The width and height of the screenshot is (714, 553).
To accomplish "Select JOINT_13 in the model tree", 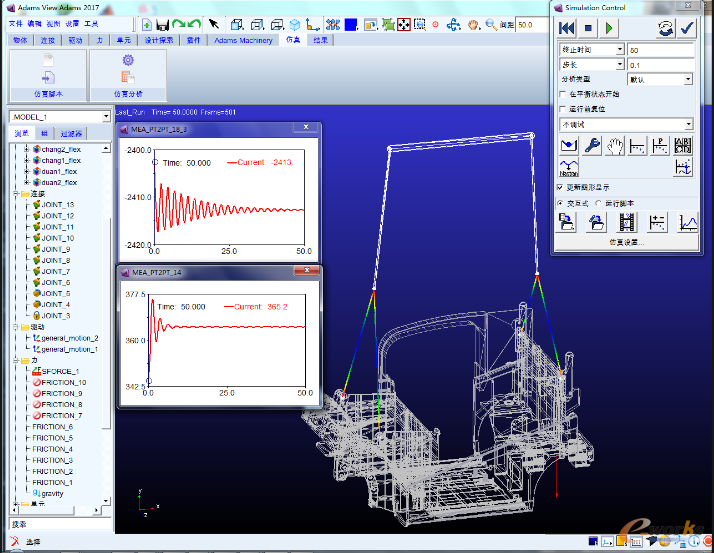I will [x=58, y=205].
